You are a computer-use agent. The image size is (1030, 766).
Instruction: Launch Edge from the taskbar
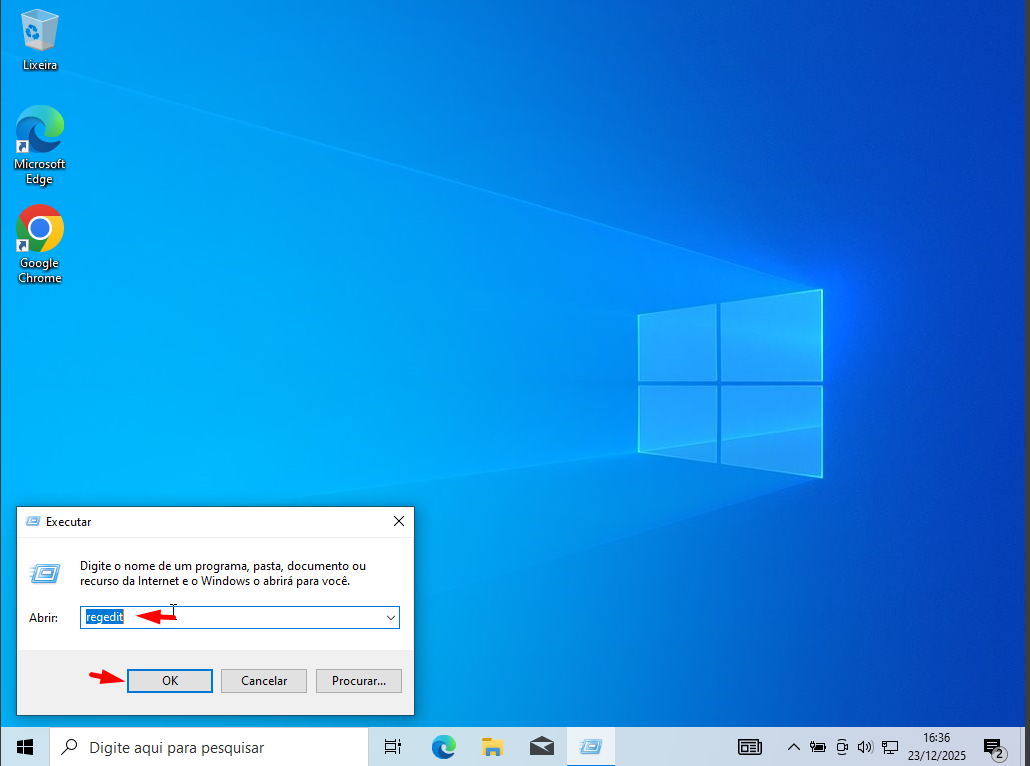(443, 747)
